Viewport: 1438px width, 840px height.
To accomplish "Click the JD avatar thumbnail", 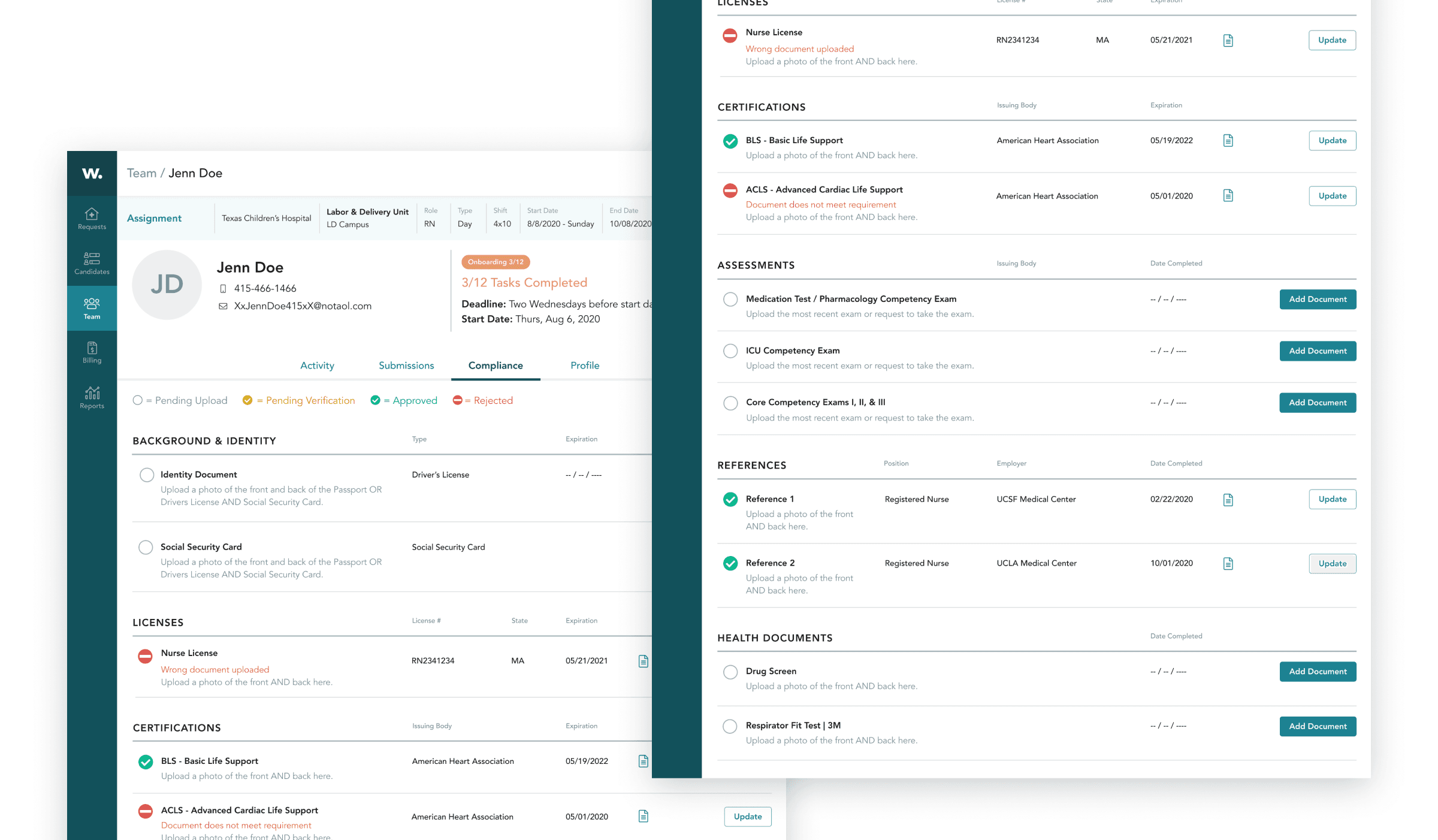I will point(167,285).
